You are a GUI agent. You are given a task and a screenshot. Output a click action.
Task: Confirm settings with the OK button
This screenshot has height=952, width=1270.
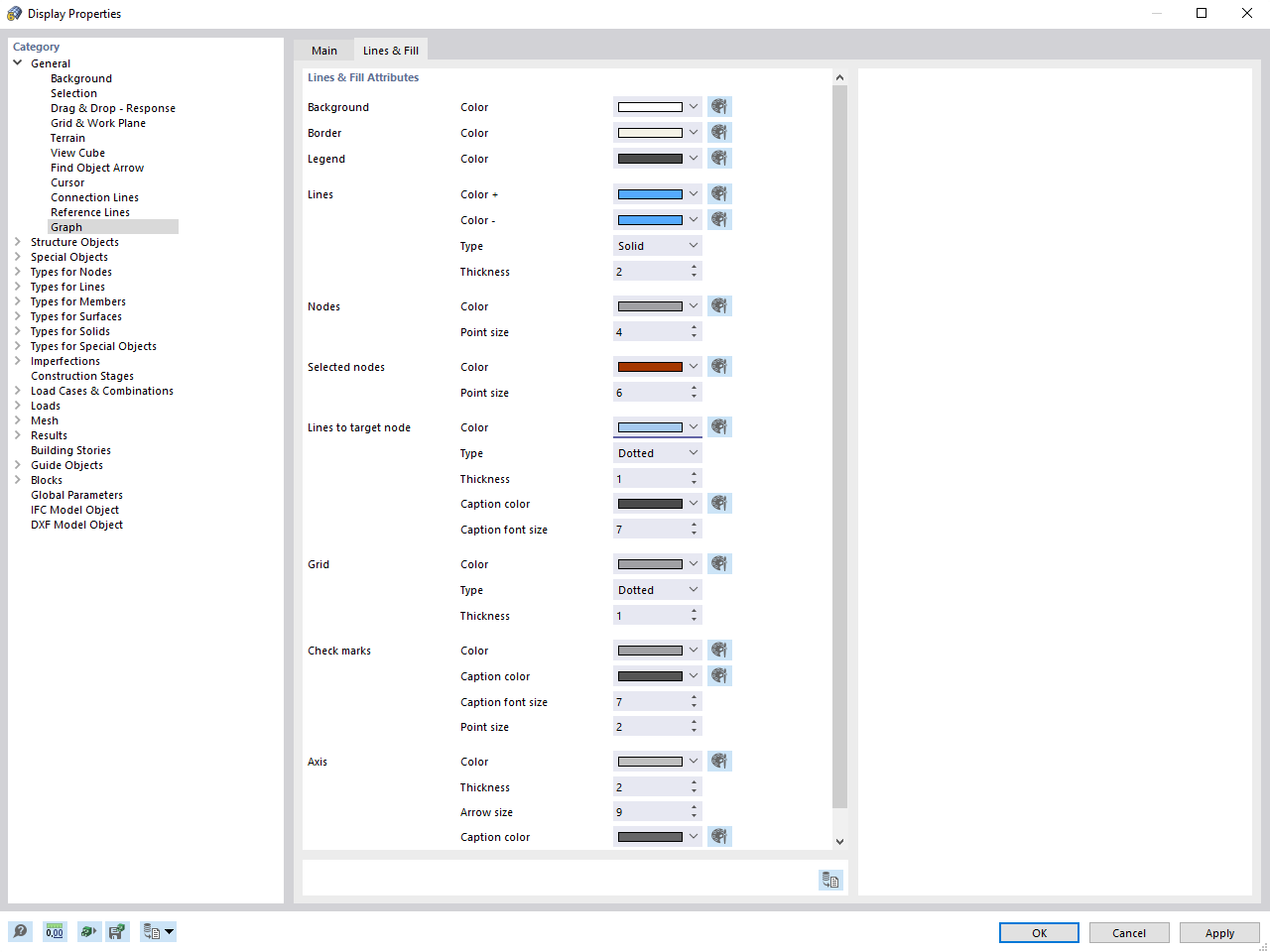[x=1039, y=932]
